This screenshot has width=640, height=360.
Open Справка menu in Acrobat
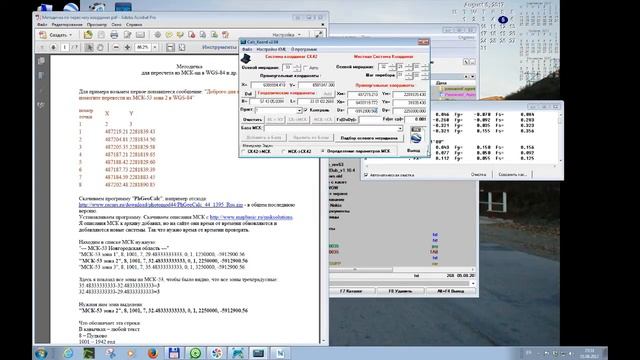pos(133,25)
